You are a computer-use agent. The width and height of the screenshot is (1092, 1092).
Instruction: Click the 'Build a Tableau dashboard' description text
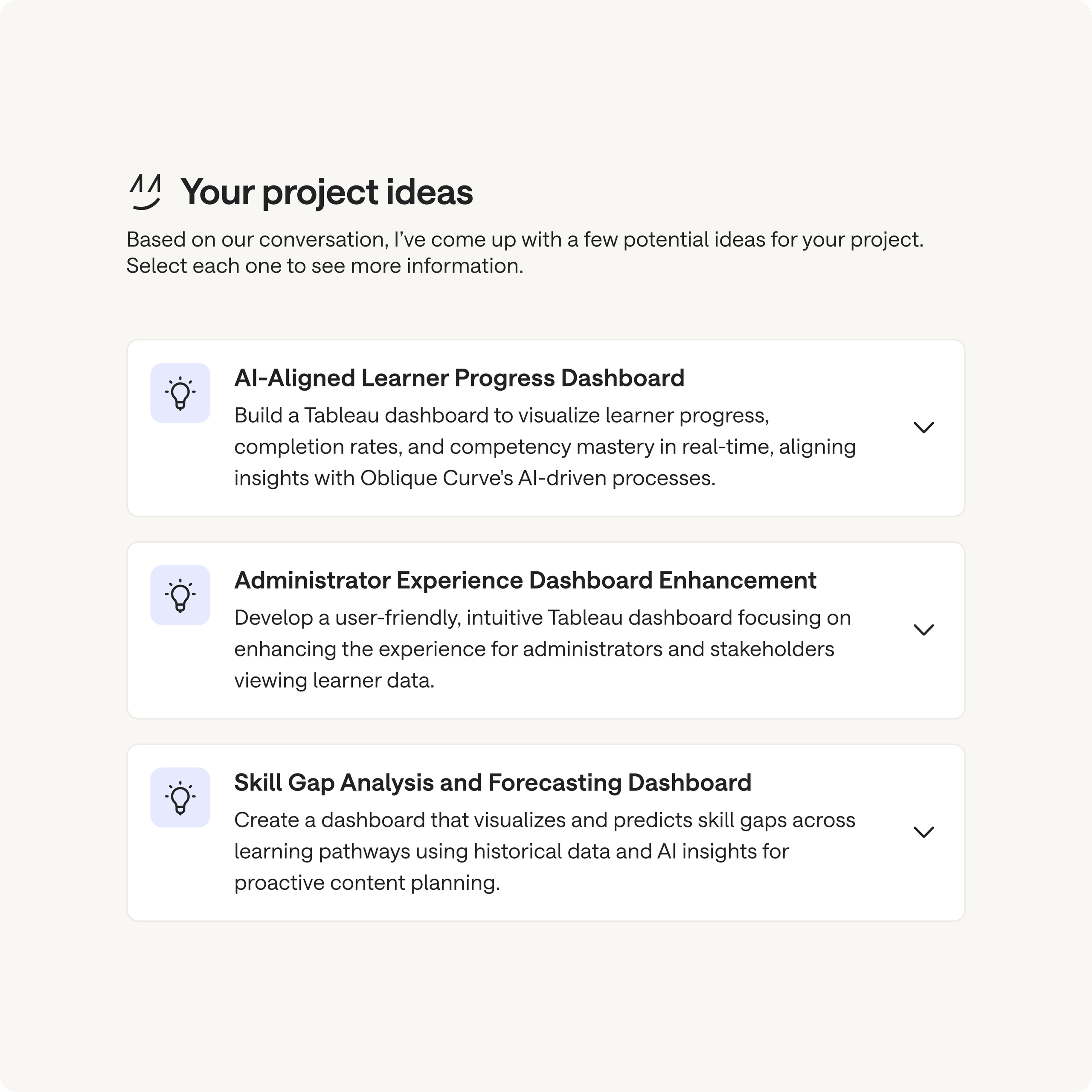point(545,447)
